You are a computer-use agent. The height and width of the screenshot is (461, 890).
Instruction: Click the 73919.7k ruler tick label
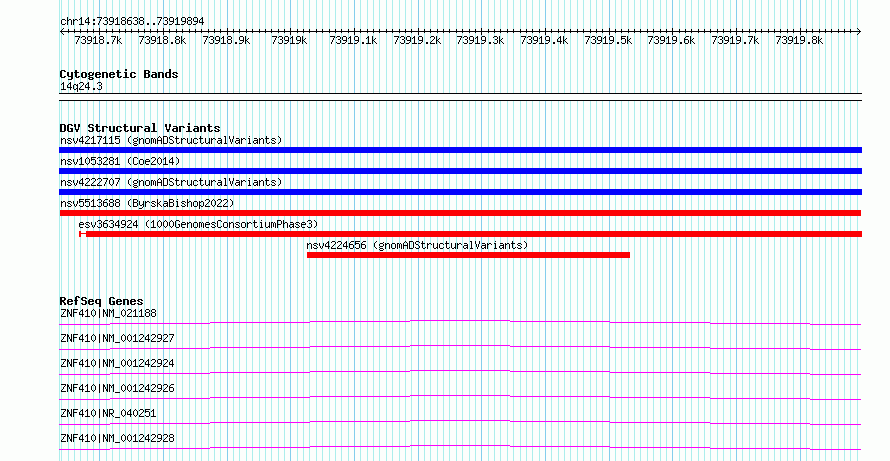[x=735, y=40]
